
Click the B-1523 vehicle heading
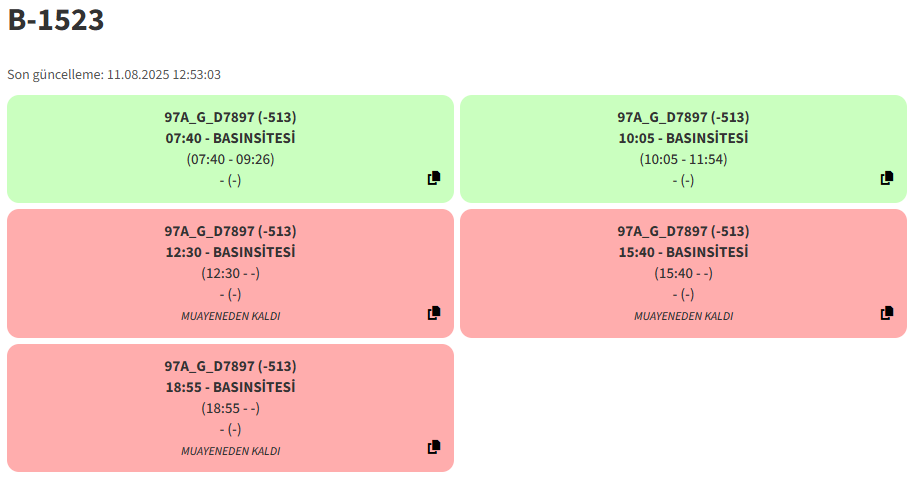tap(56, 20)
